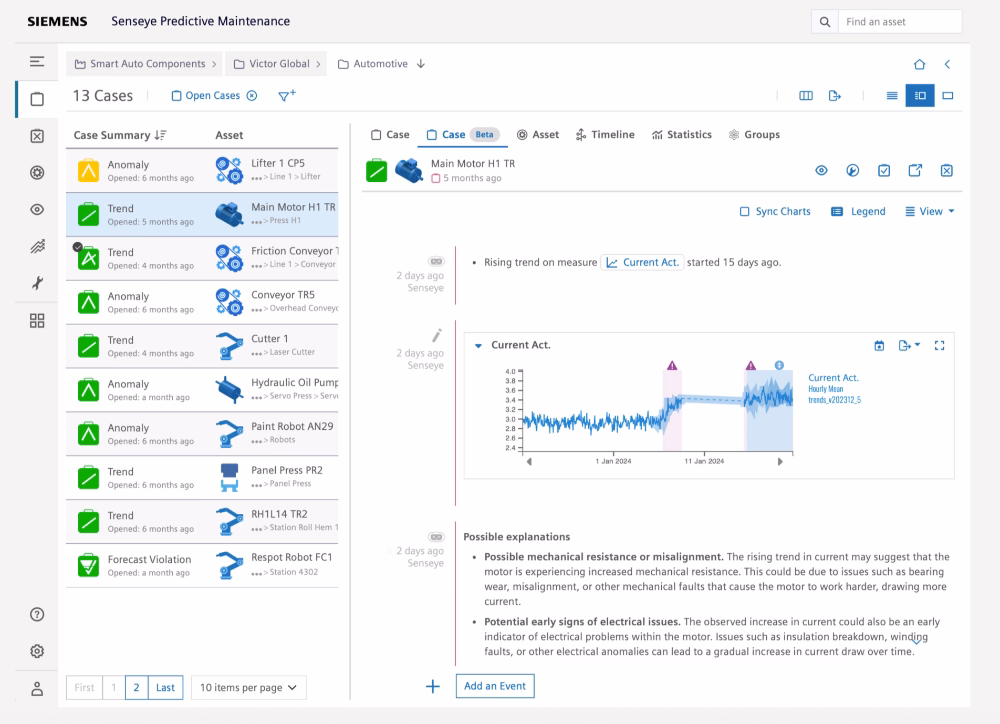
Task: Click the snooze case icon
Action: [852, 170]
